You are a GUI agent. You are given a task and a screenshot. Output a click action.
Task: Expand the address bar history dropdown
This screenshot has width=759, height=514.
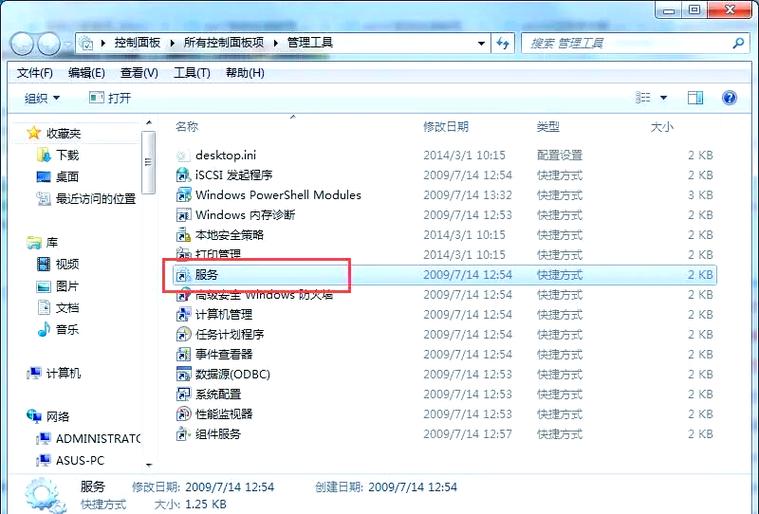481,44
